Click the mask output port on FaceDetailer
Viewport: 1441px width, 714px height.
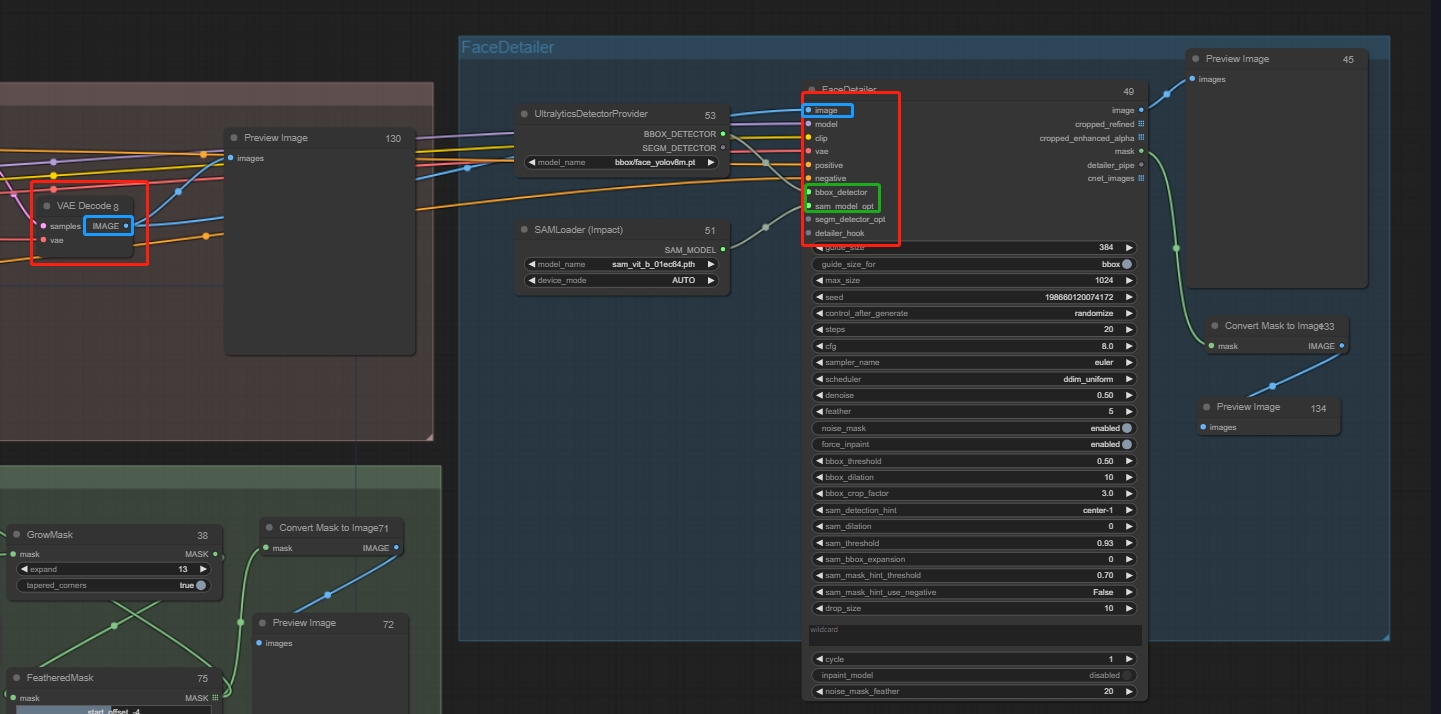1141,151
